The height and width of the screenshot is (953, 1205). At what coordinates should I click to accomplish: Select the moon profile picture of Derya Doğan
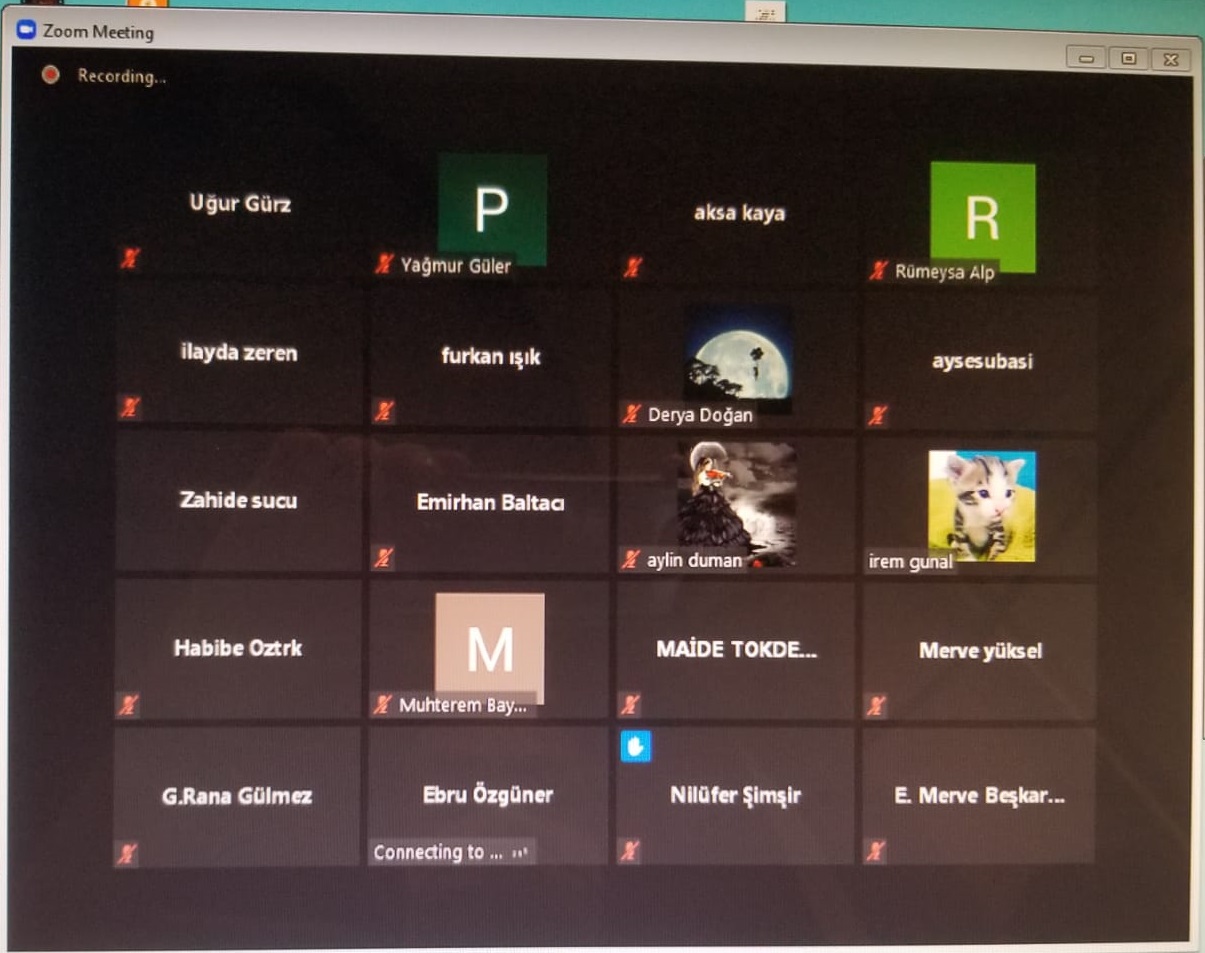(738, 357)
